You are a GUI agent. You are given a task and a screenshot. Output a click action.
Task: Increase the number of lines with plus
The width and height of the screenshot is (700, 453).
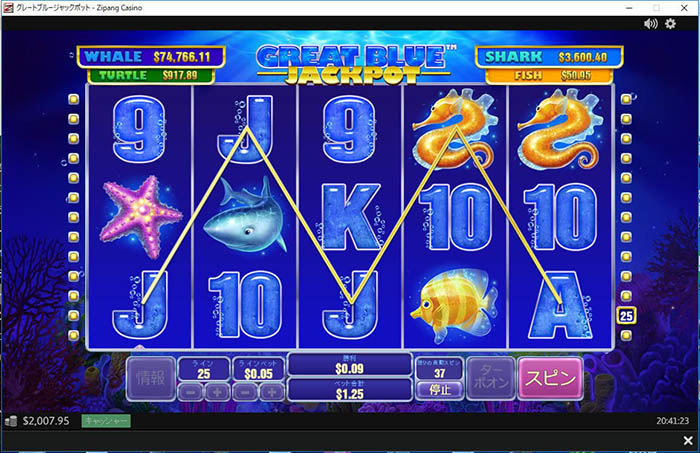[x=217, y=392]
